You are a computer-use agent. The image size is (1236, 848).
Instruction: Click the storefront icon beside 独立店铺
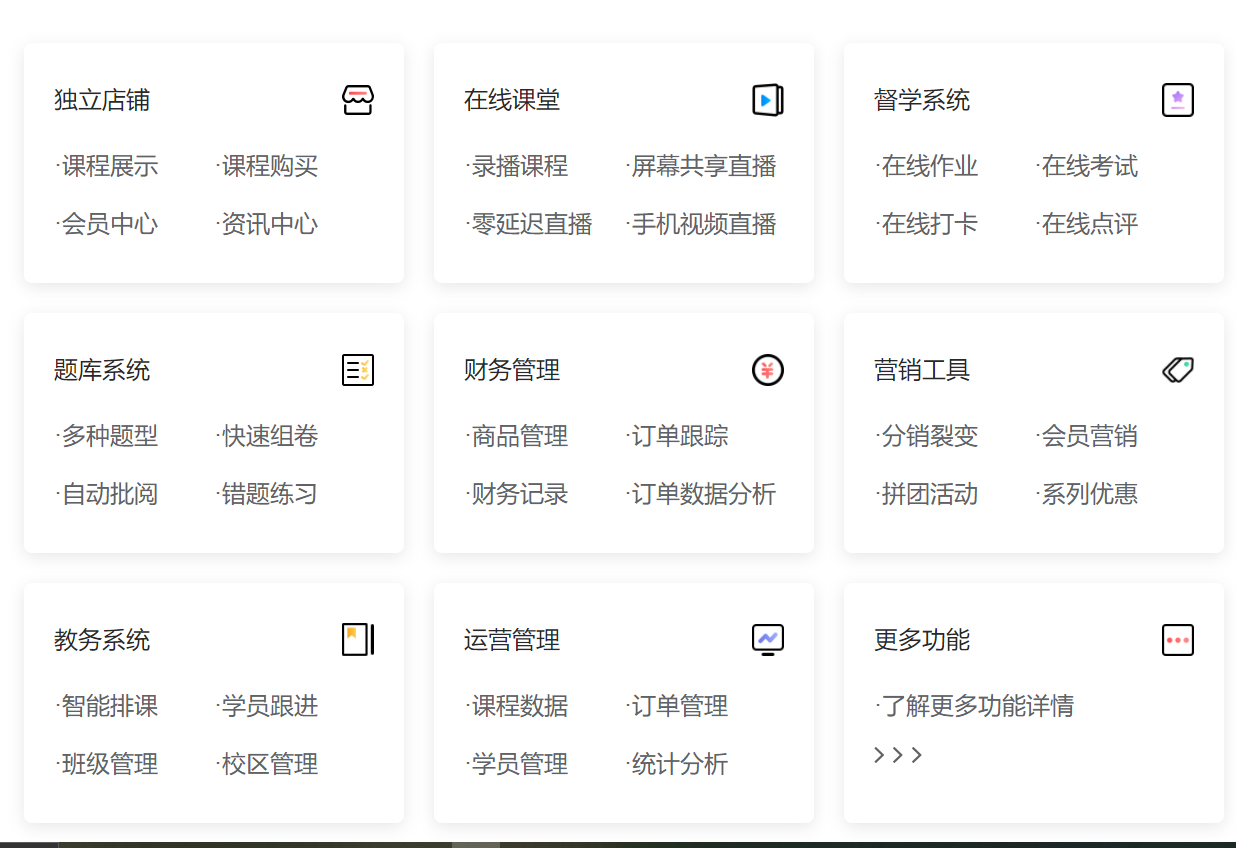358,100
